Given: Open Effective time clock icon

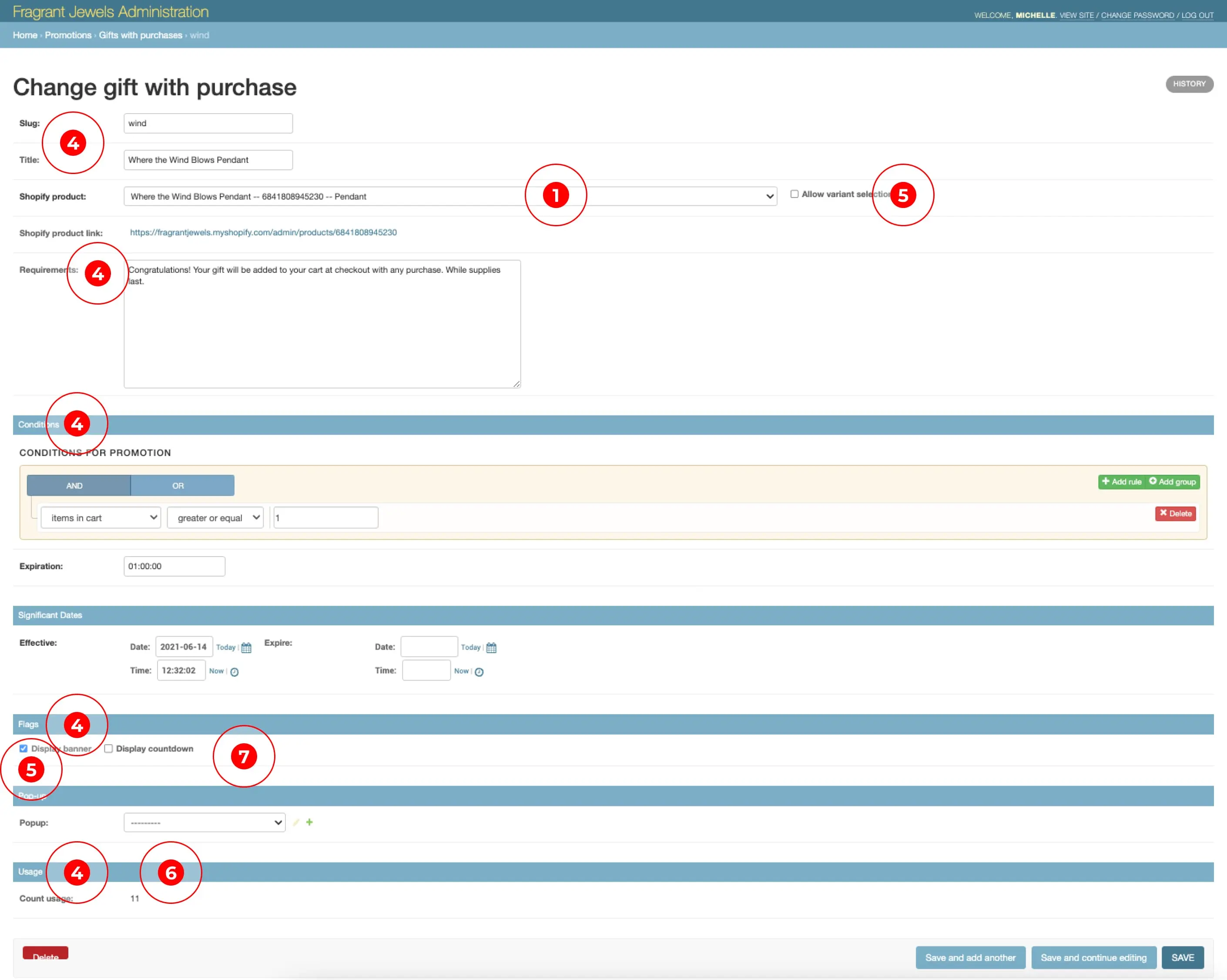Looking at the screenshot, I should [x=234, y=671].
